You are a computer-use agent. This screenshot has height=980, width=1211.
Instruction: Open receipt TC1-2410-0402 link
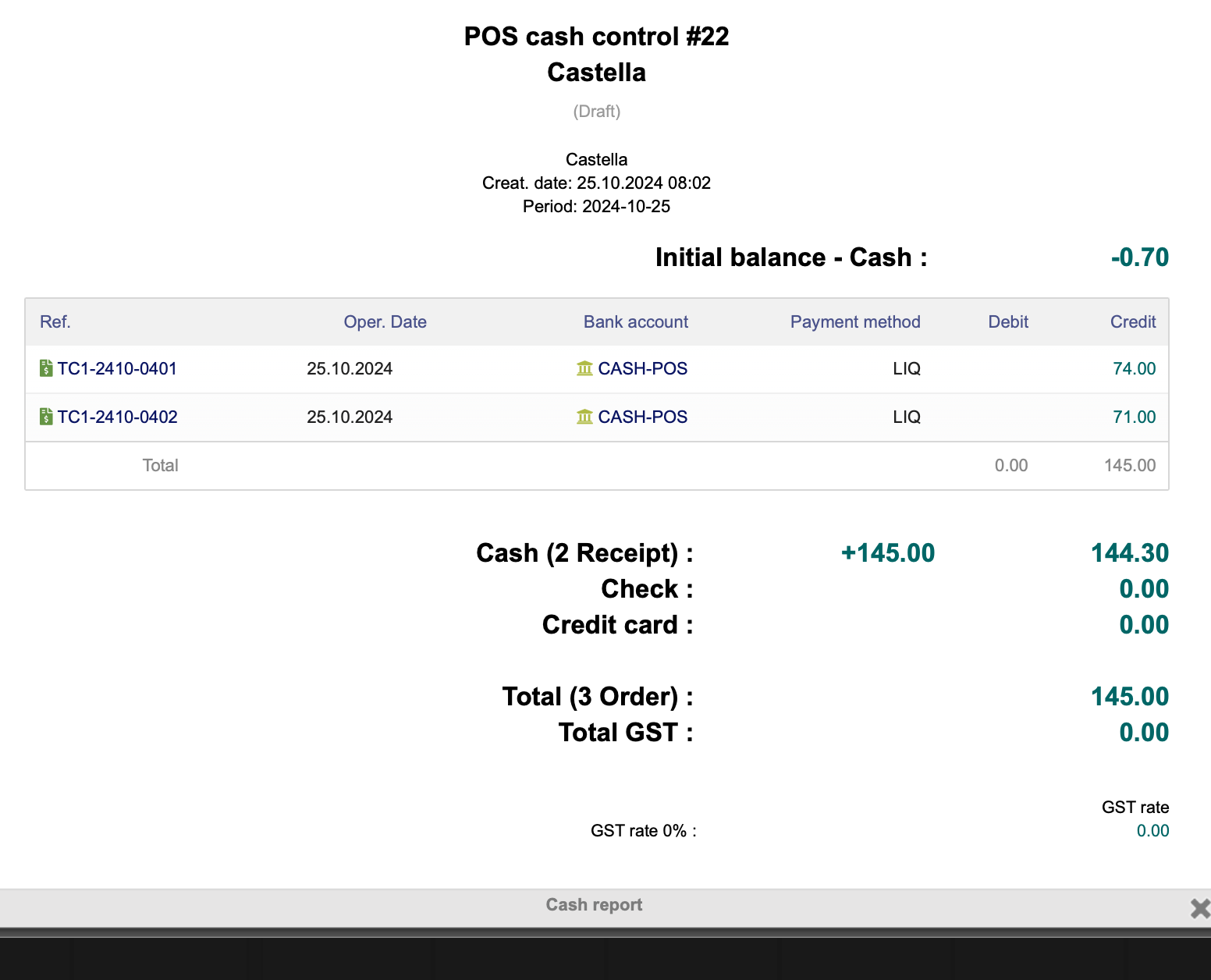click(117, 417)
